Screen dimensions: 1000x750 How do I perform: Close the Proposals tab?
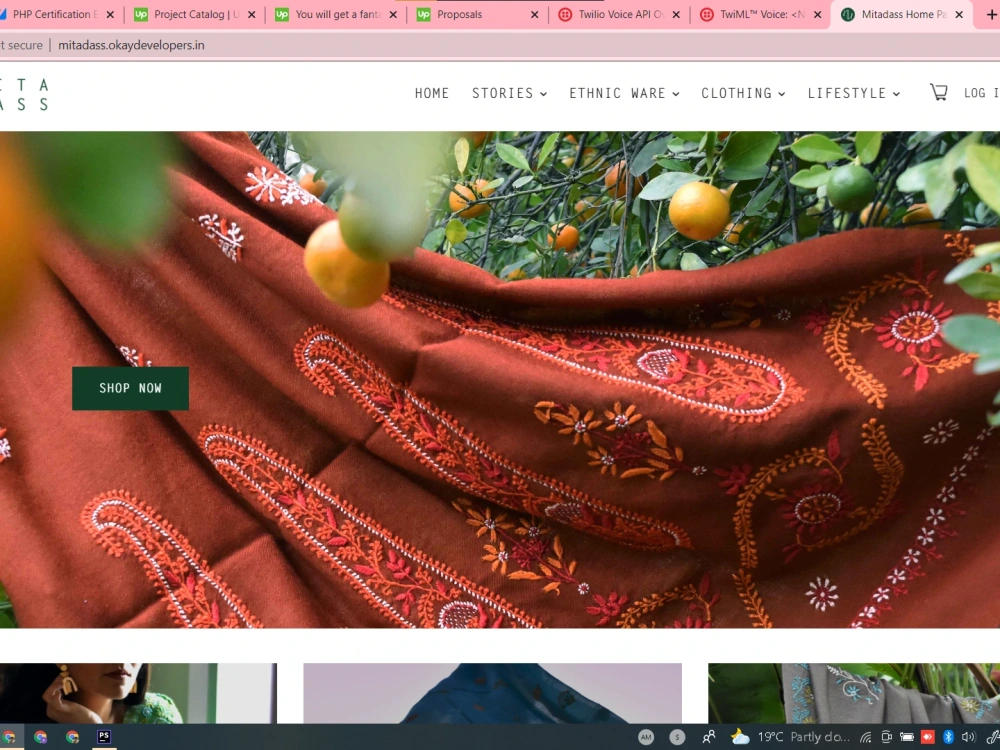pos(534,14)
